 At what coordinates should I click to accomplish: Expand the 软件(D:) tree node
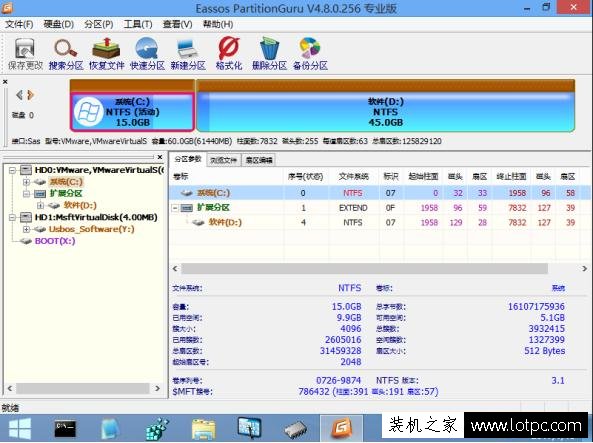[40, 205]
